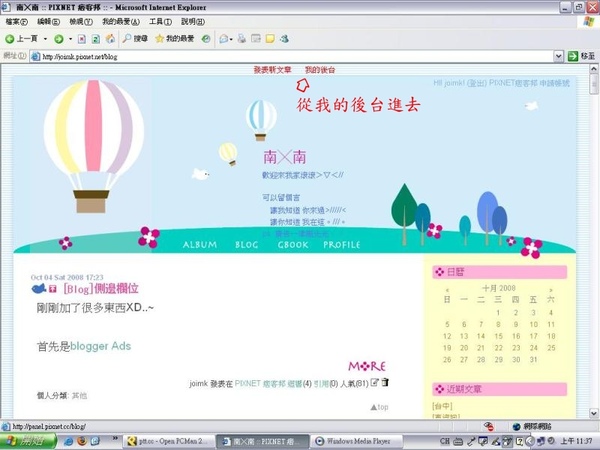
Task: Open the Discuss yellow note icon
Action: tap(270, 38)
